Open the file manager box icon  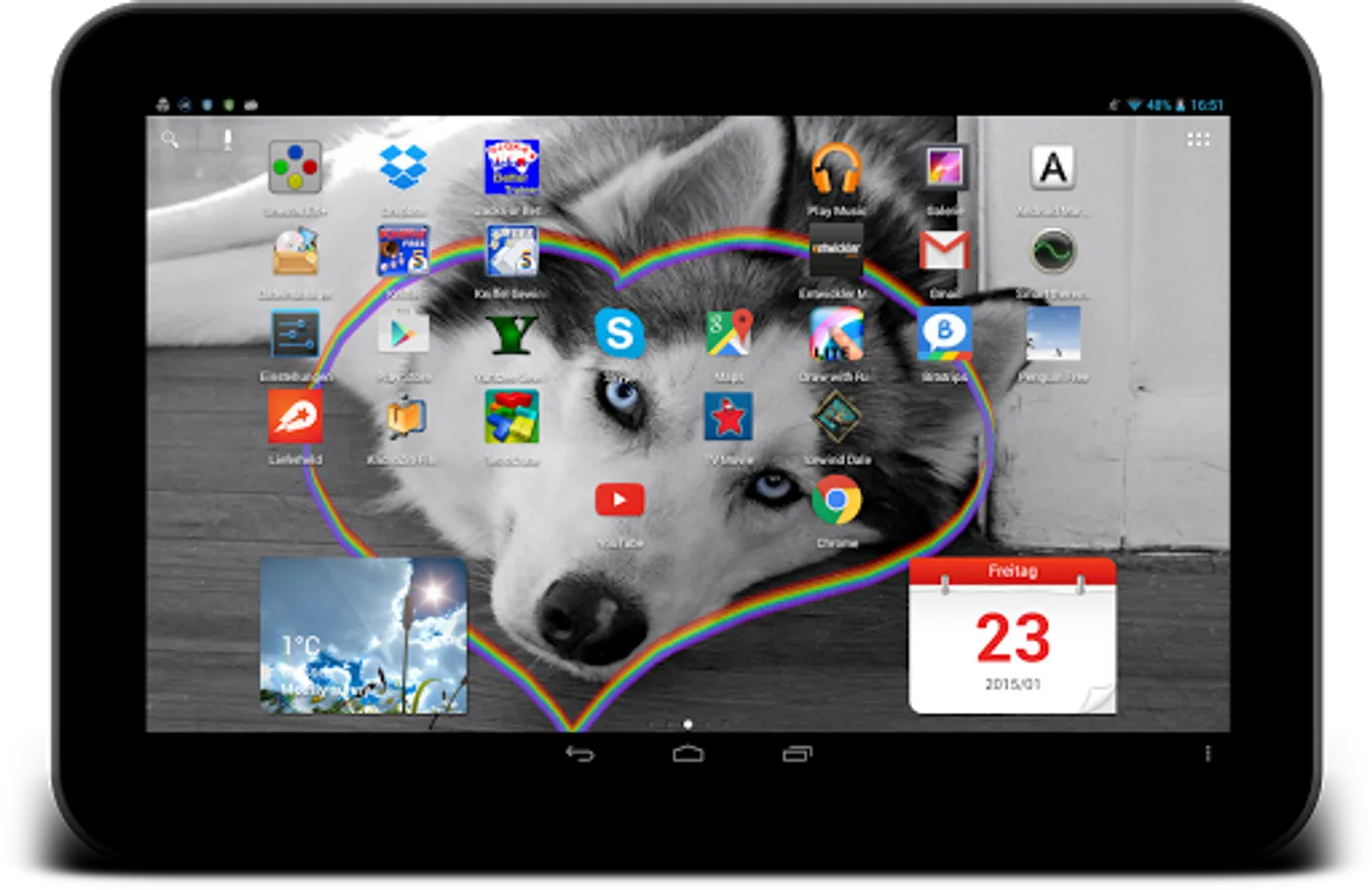coord(295,251)
